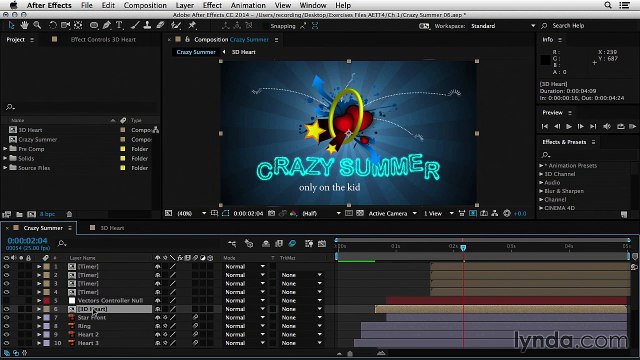Expand the Pre Comp folder
This screenshot has height=360, width=640.
click(x=5, y=149)
